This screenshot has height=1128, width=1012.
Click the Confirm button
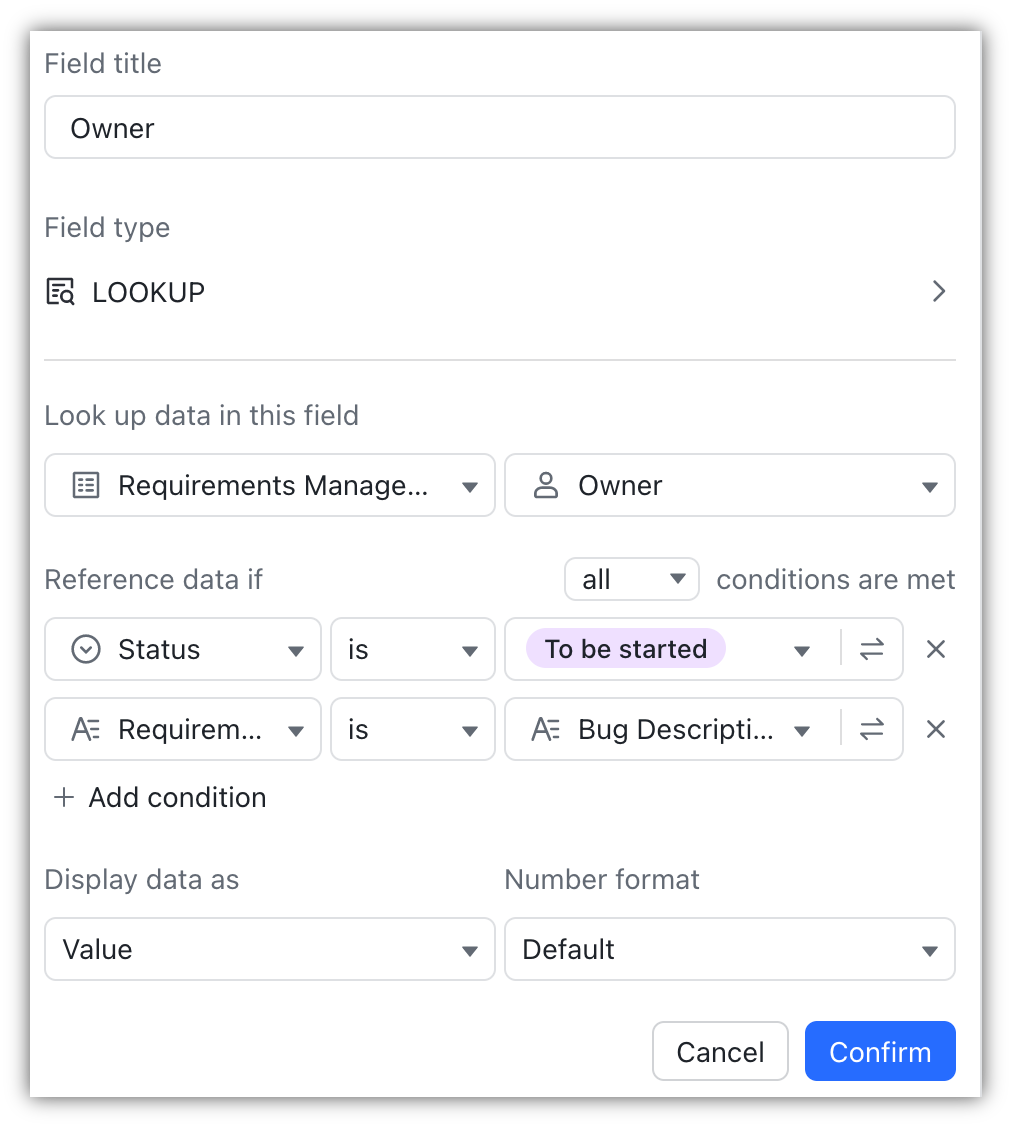(x=880, y=1051)
